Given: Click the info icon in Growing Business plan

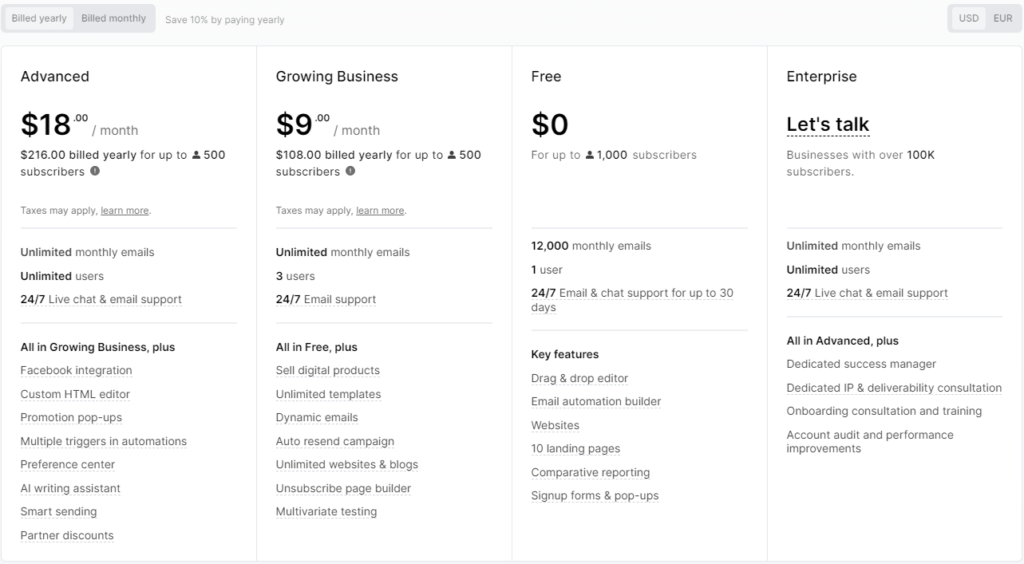Looking at the screenshot, I should (351, 171).
